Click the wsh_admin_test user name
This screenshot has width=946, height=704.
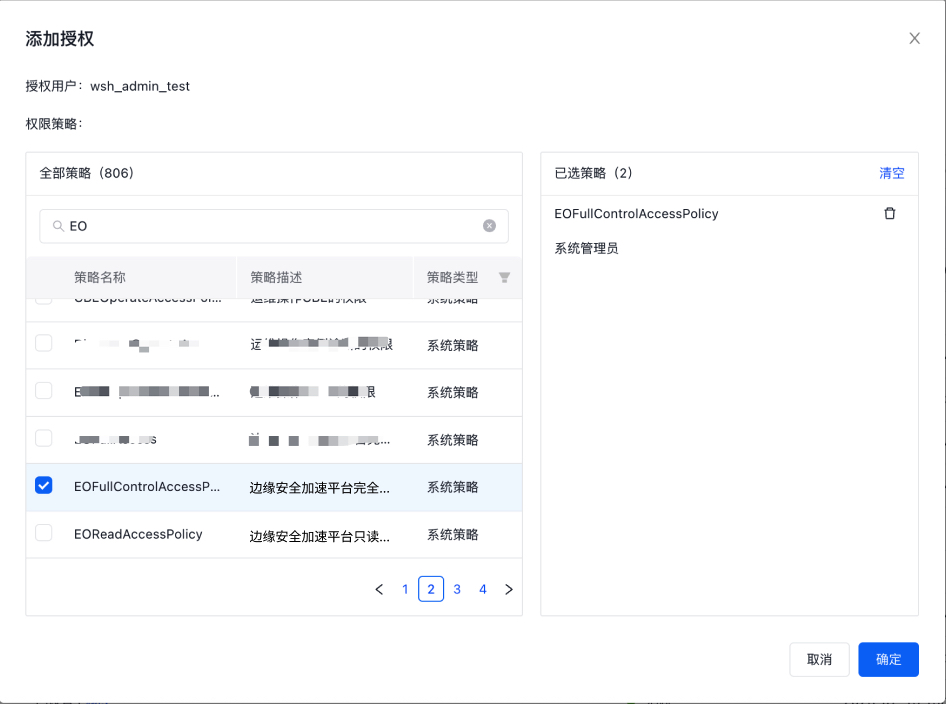pyautogui.click(x=140, y=86)
